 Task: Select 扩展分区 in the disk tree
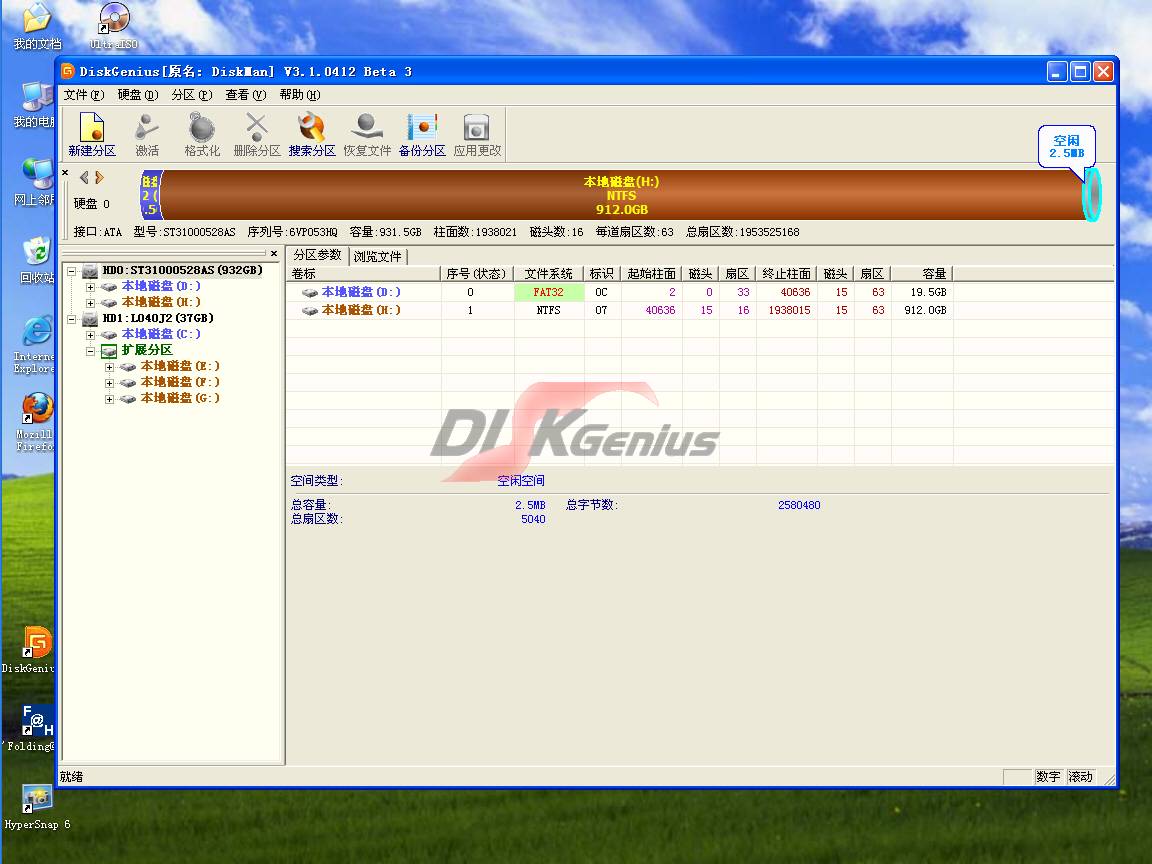click(147, 350)
